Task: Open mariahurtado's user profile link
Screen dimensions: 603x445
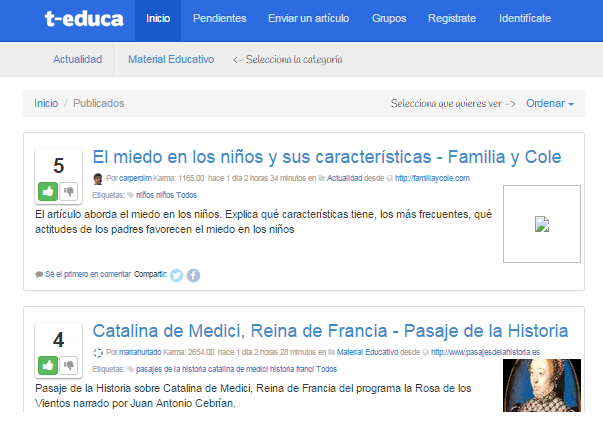Action: (140, 352)
